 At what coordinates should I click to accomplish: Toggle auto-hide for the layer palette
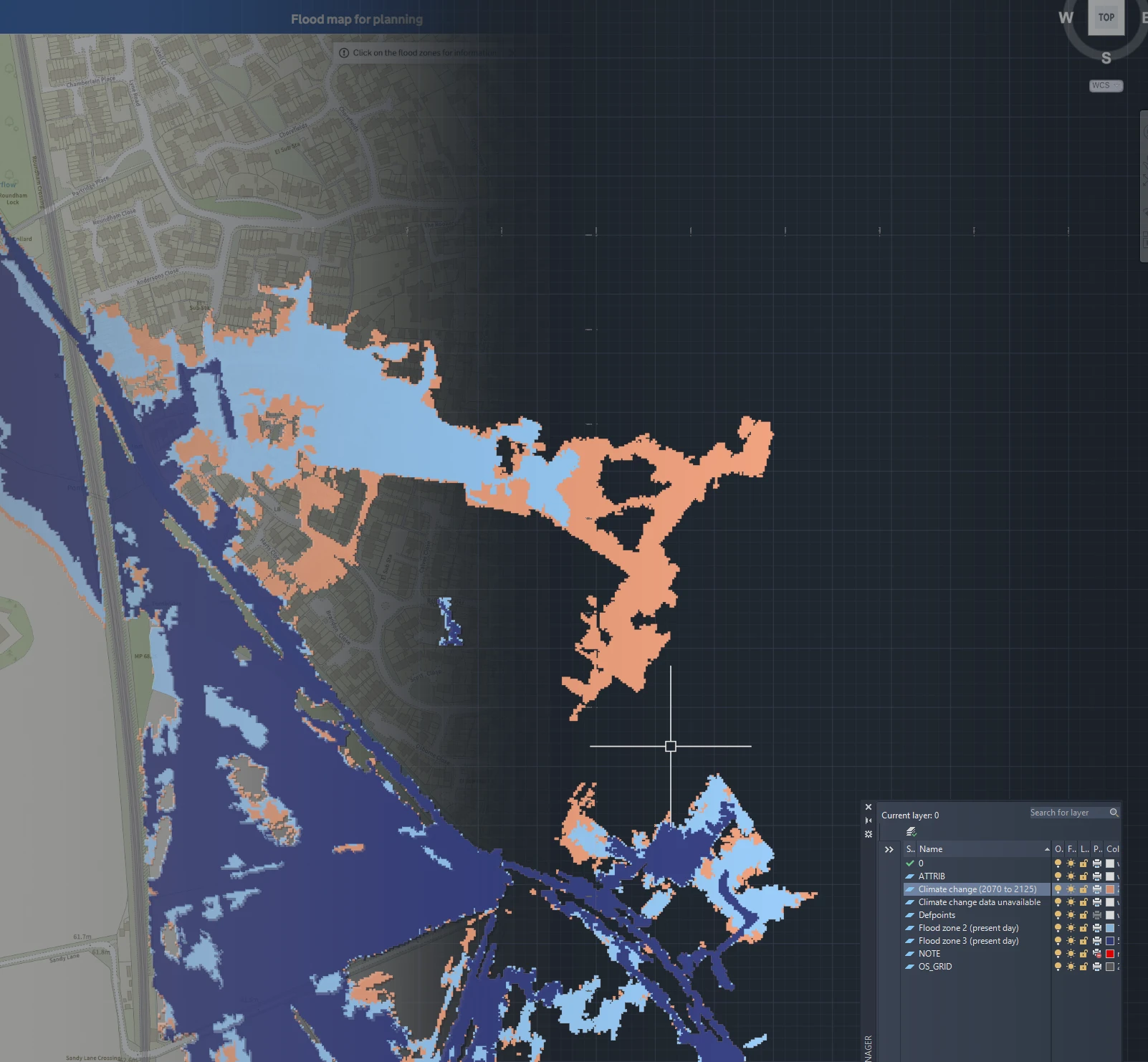pyautogui.click(x=869, y=821)
